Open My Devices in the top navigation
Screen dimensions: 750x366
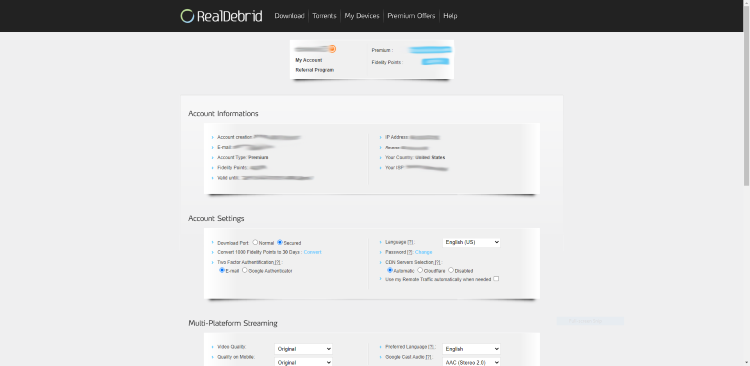point(362,16)
